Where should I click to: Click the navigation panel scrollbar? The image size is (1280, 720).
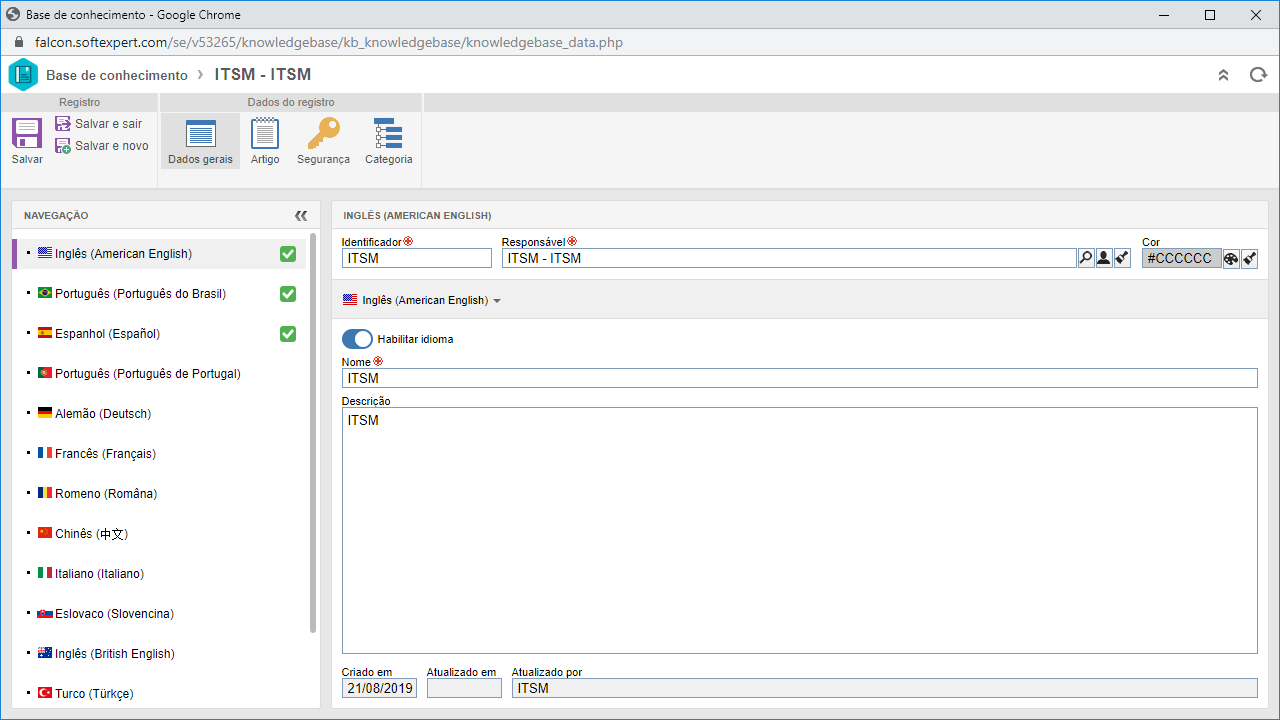[x=313, y=433]
